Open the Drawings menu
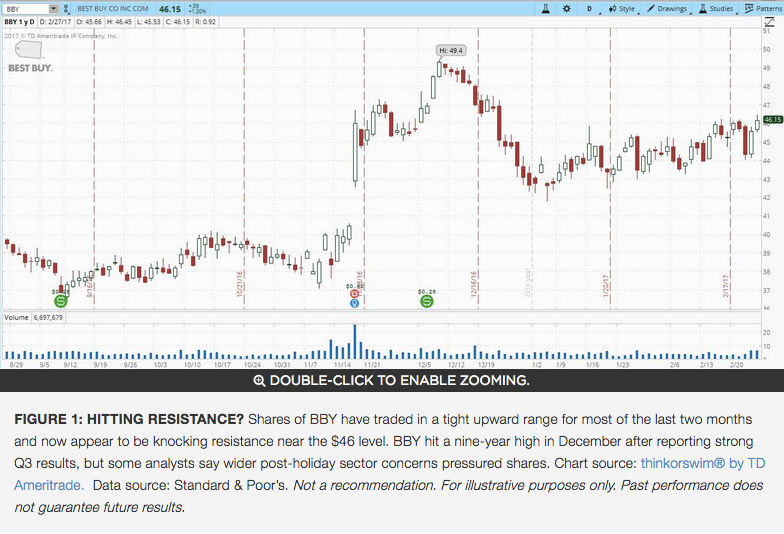The image size is (784, 534). click(x=668, y=9)
